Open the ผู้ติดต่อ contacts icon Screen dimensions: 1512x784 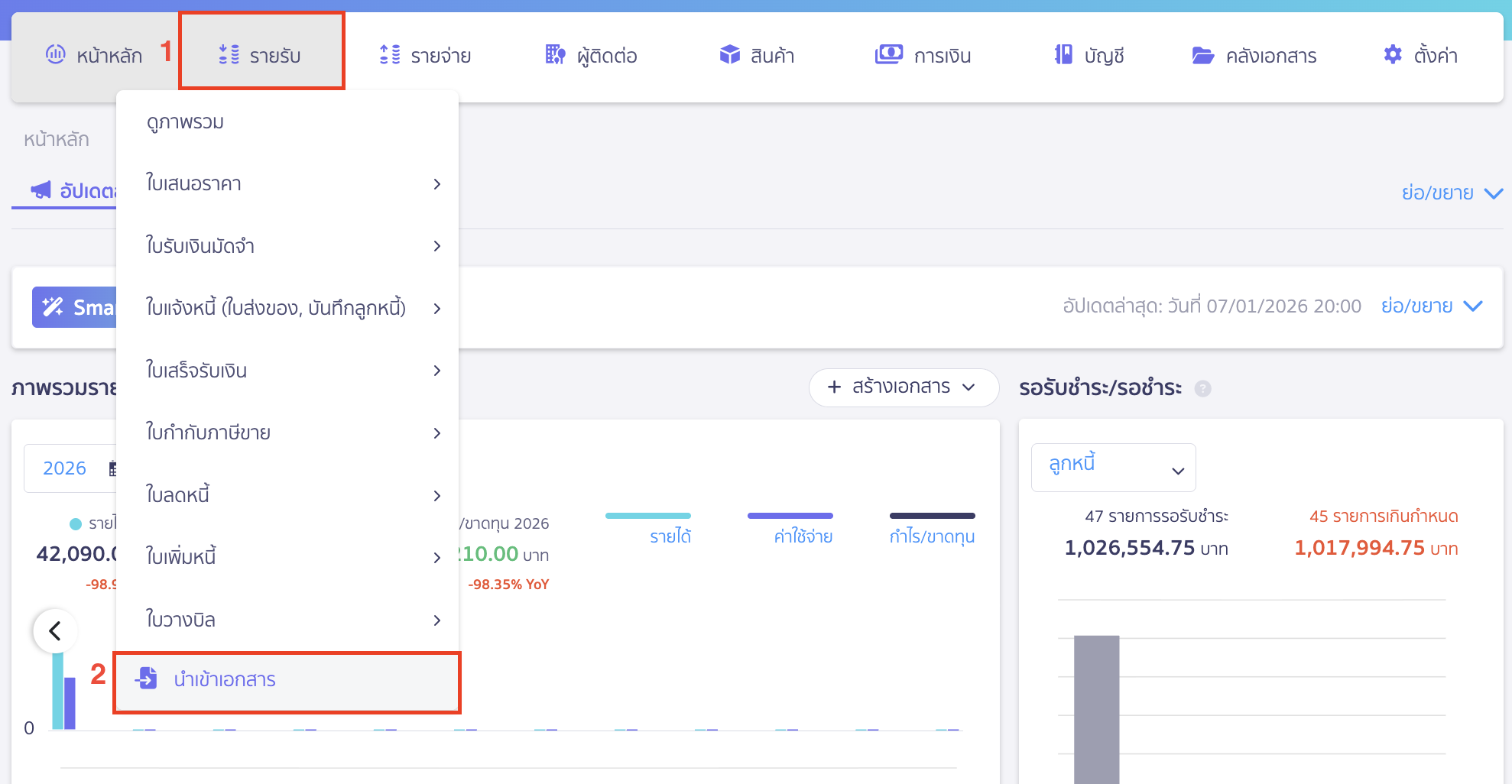[555, 54]
